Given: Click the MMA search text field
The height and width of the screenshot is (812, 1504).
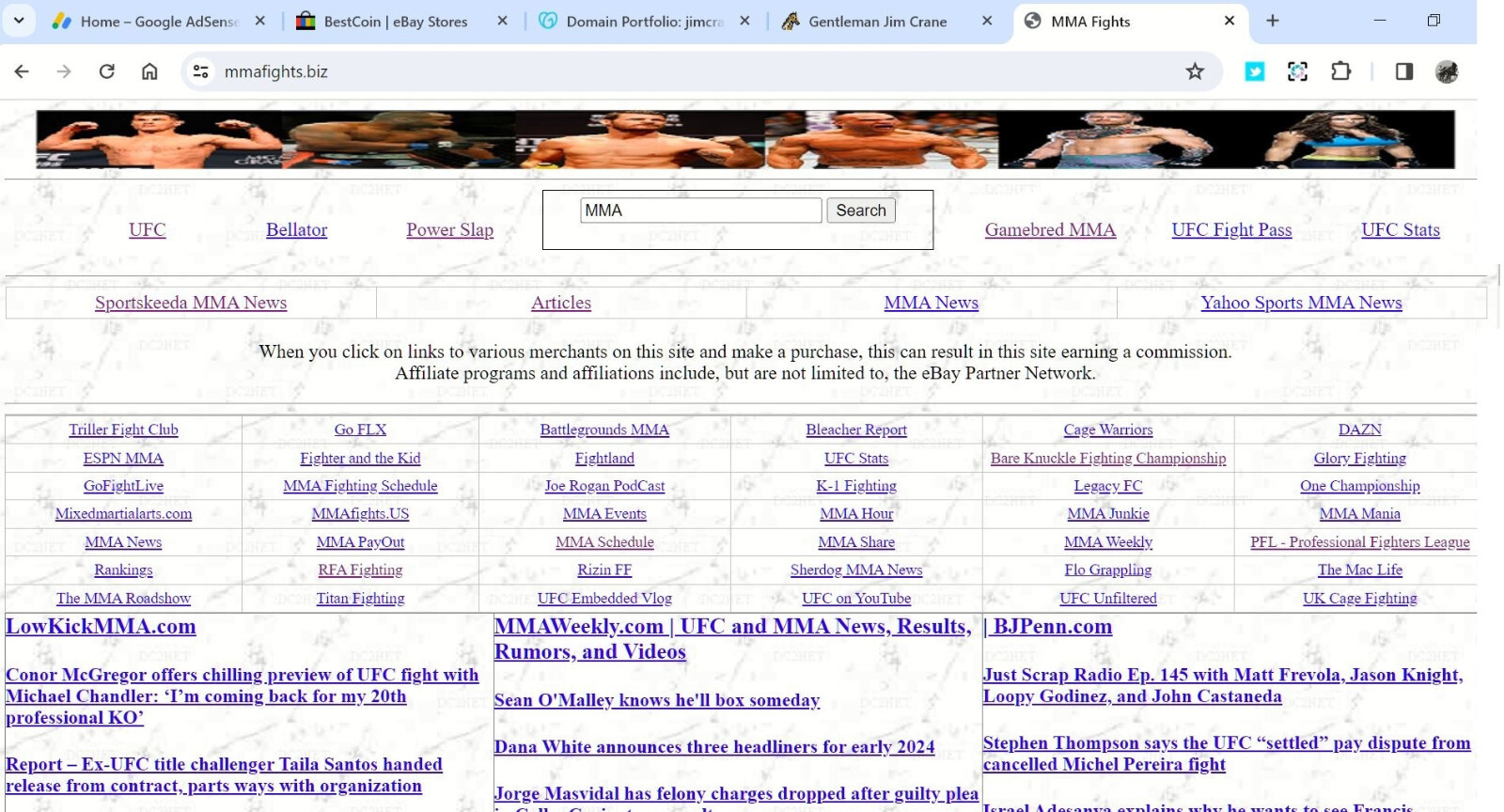Looking at the screenshot, I should point(701,211).
